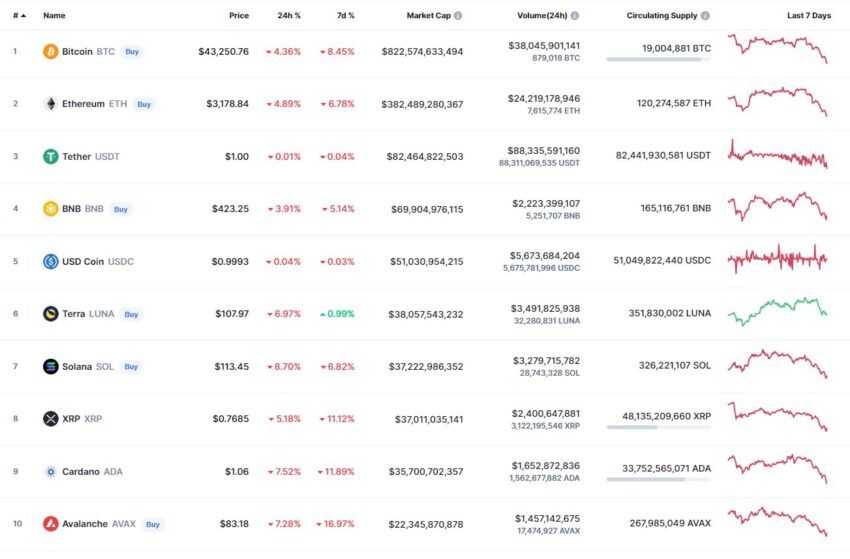Click the Terra LUNA logo
This screenshot has height=559, width=850.
coord(50,314)
